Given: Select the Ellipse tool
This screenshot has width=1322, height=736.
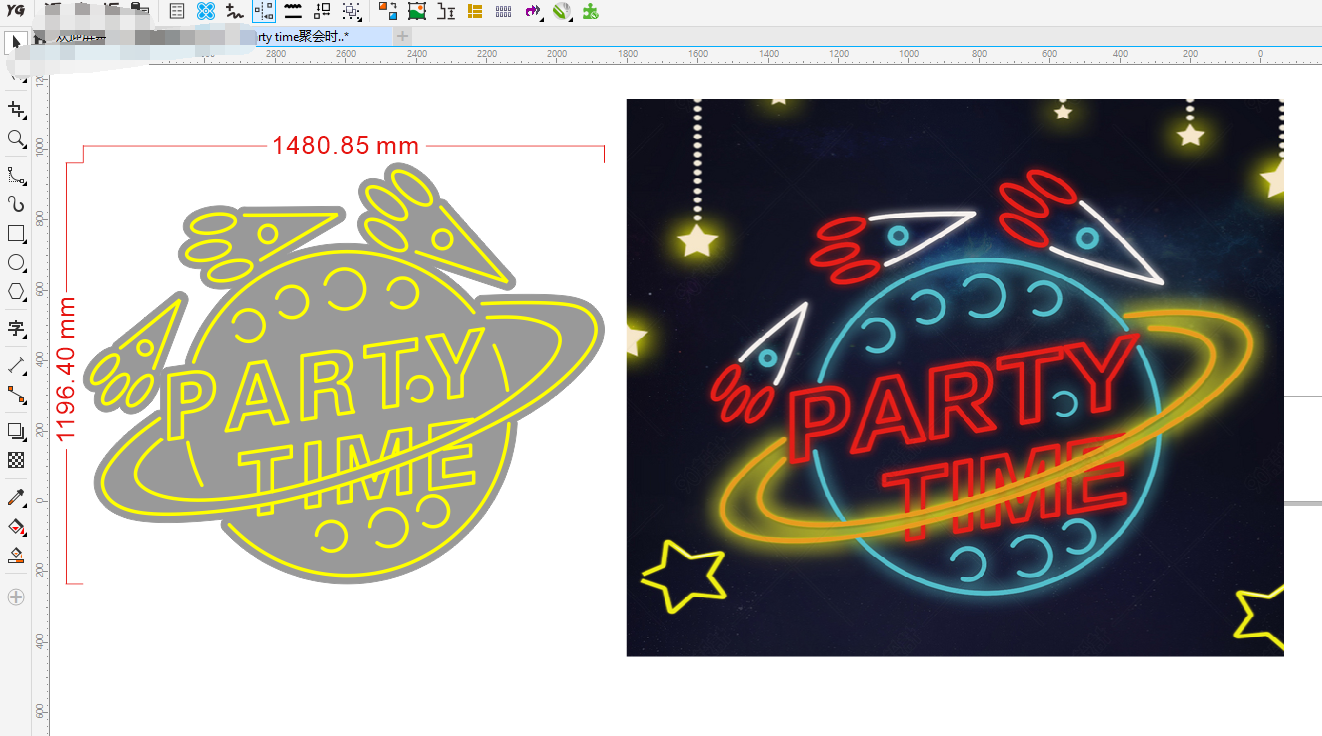Looking at the screenshot, I should click(16, 262).
